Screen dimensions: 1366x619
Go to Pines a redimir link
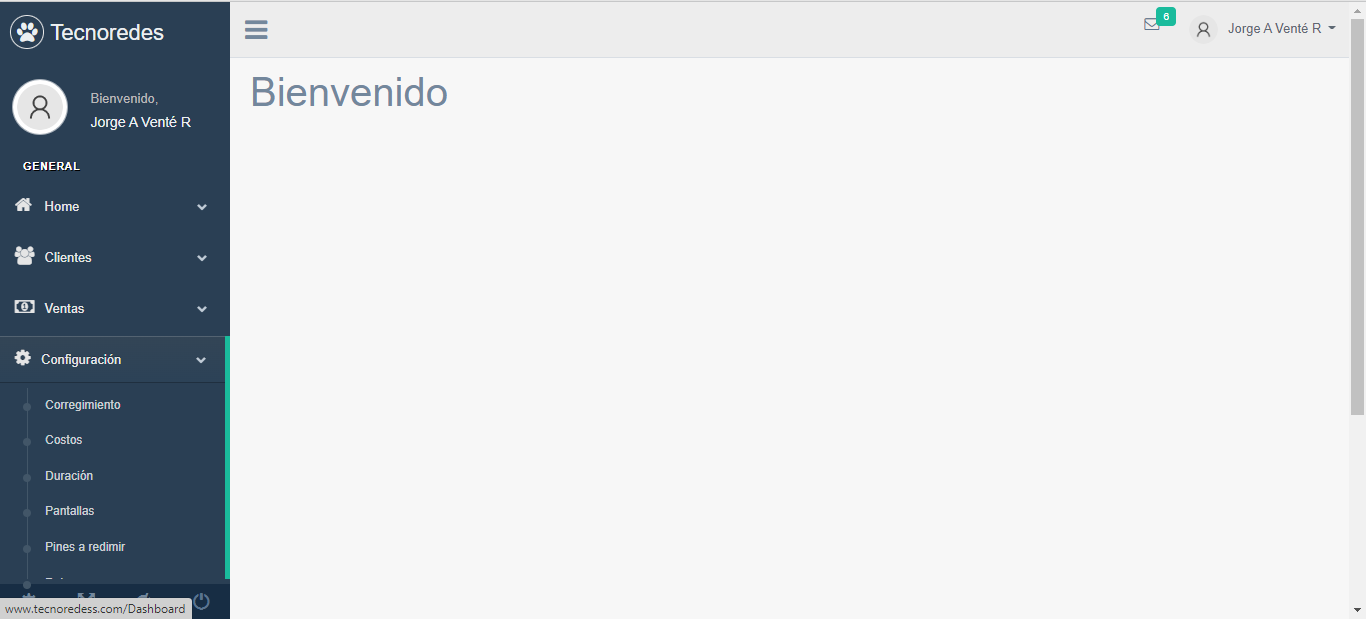pos(85,547)
